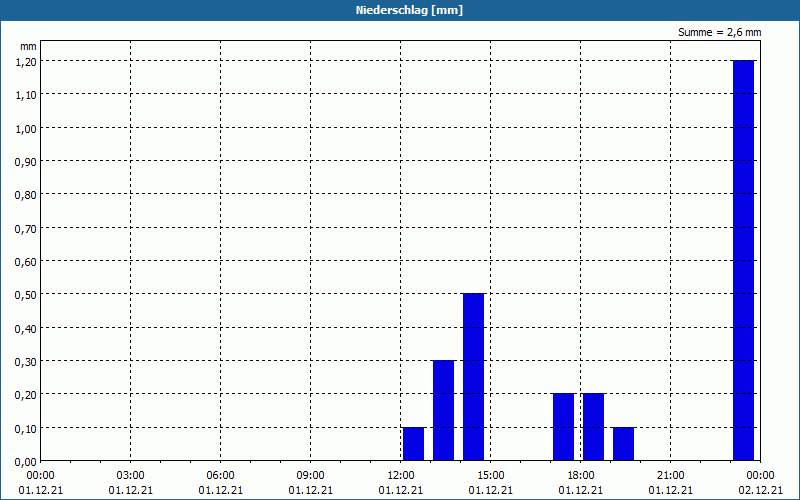Click the '18:00' x-axis time label

tap(581, 476)
